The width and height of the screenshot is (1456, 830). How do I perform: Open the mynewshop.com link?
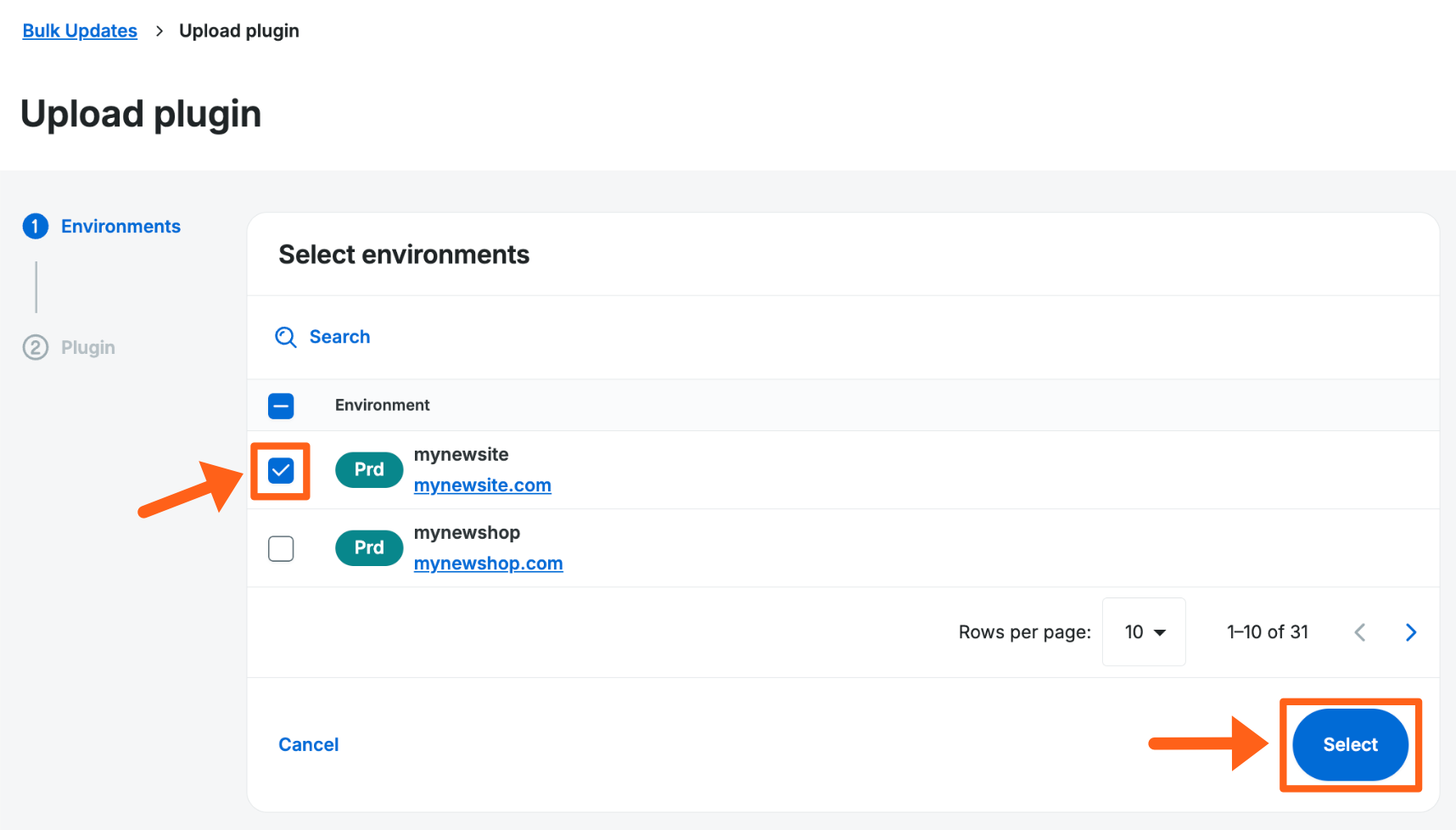tap(488, 563)
